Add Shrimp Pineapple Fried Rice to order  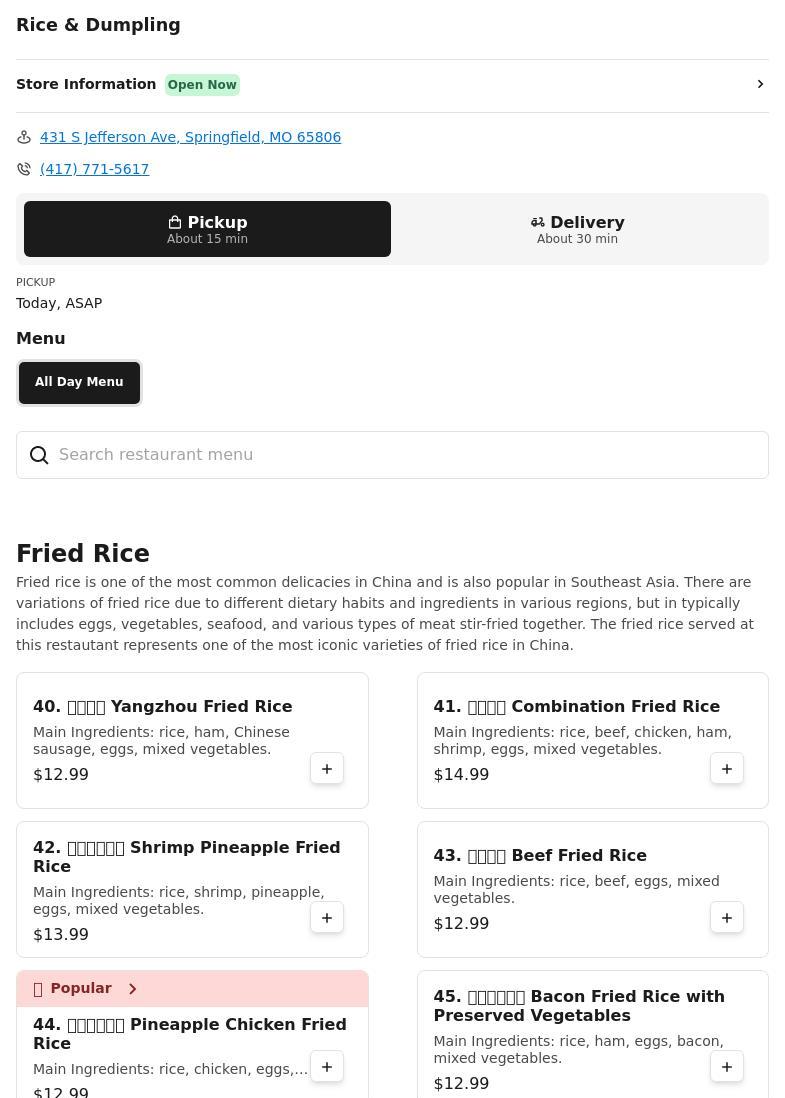(327, 918)
